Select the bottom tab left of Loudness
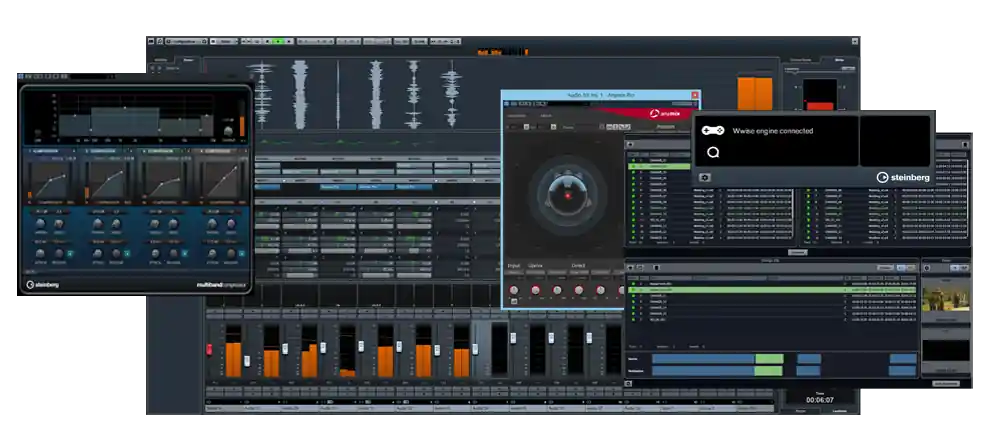994x438 pixels. [801, 411]
